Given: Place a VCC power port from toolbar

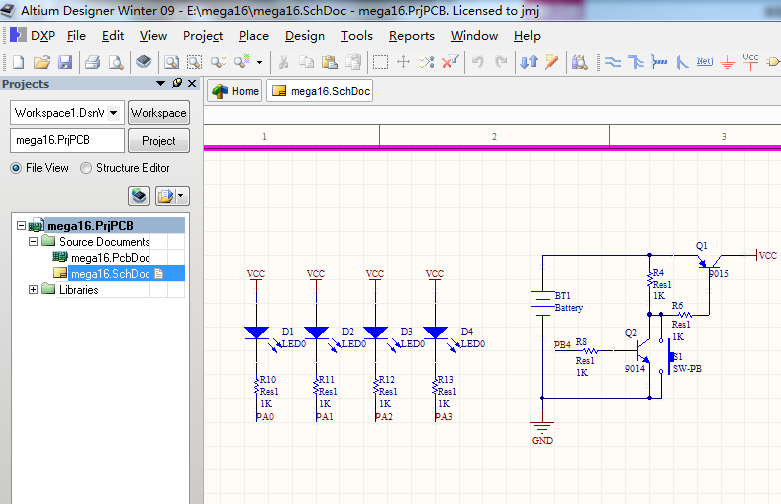Looking at the screenshot, I should (751, 62).
